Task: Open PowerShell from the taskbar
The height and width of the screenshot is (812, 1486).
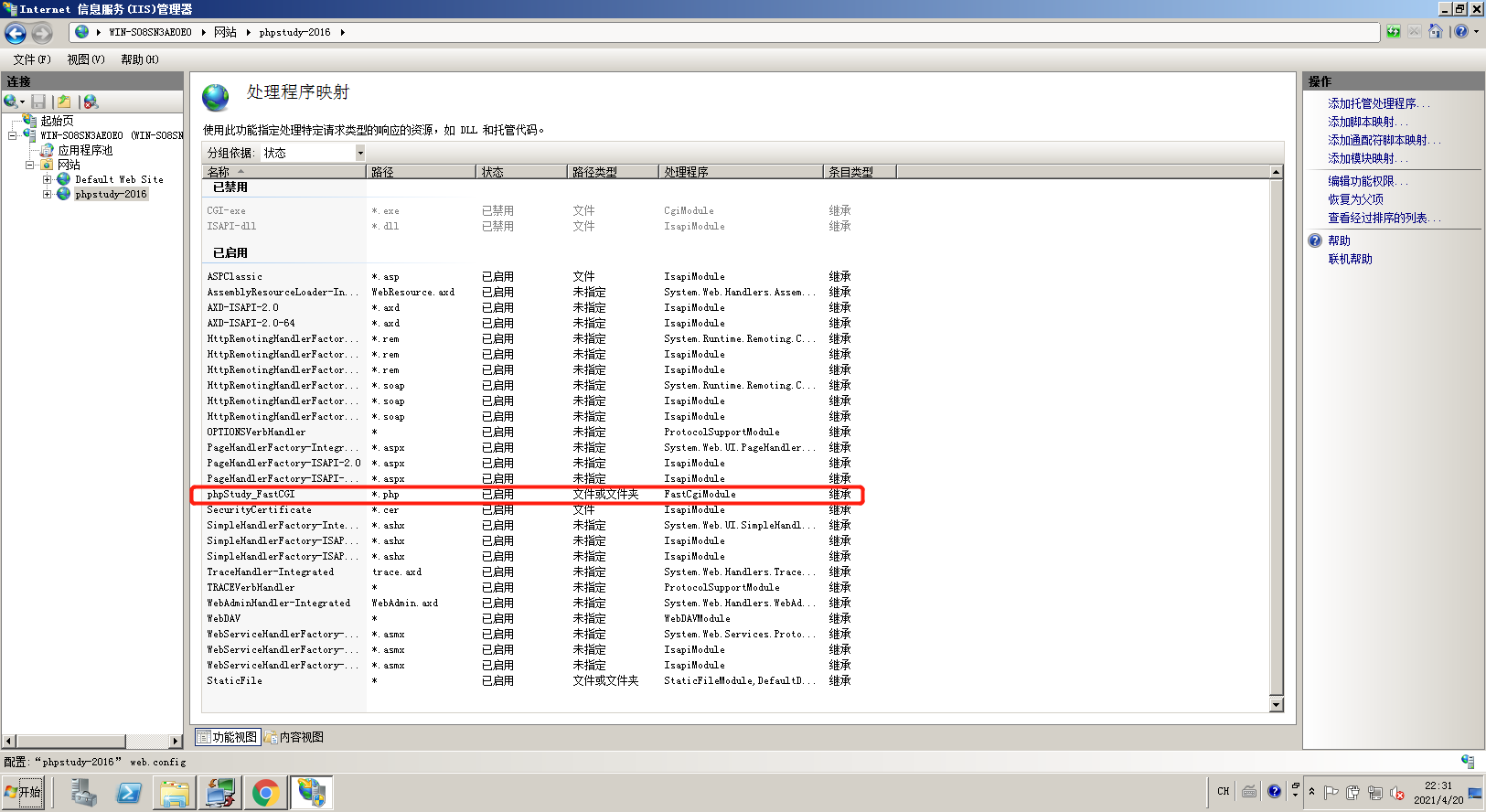Action: pos(129,792)
